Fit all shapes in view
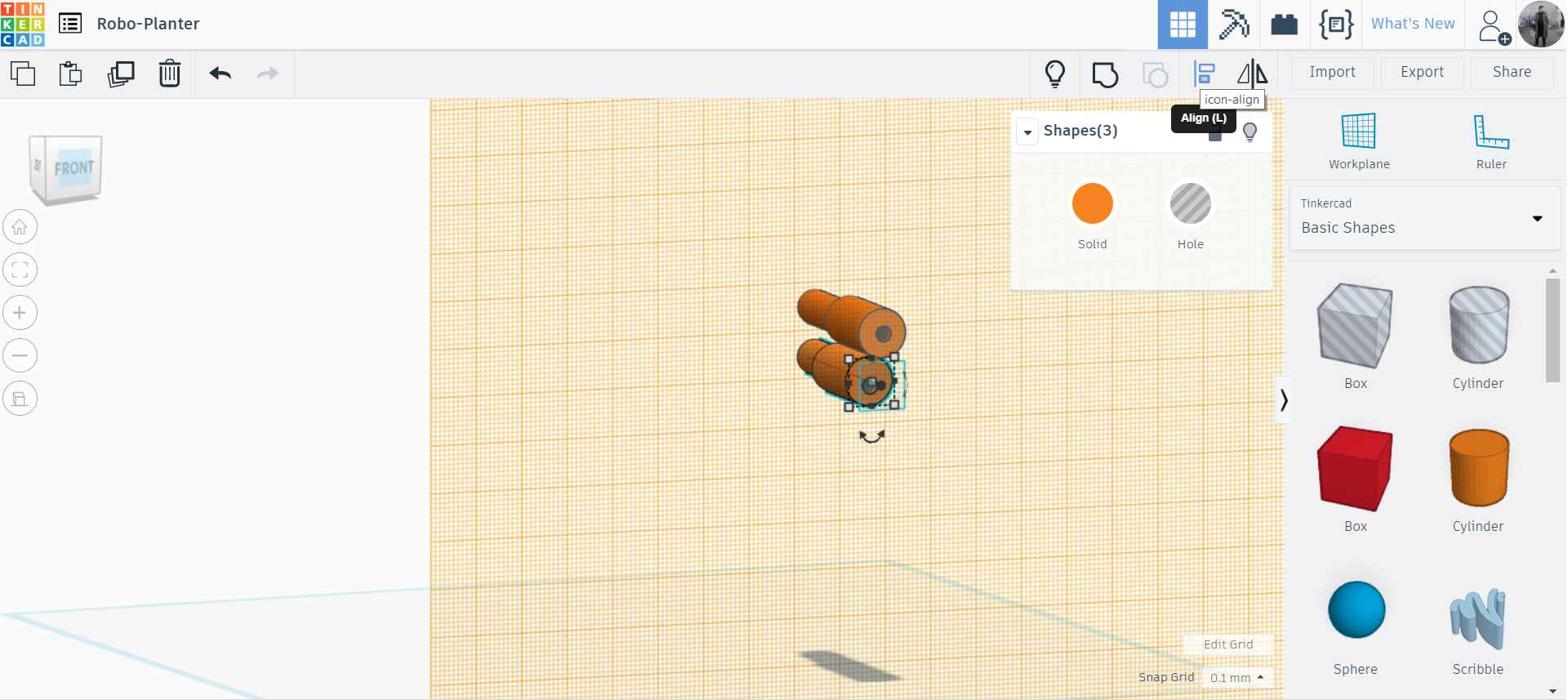This screenshot has height=700, width=1568. (x=20, y=270)
